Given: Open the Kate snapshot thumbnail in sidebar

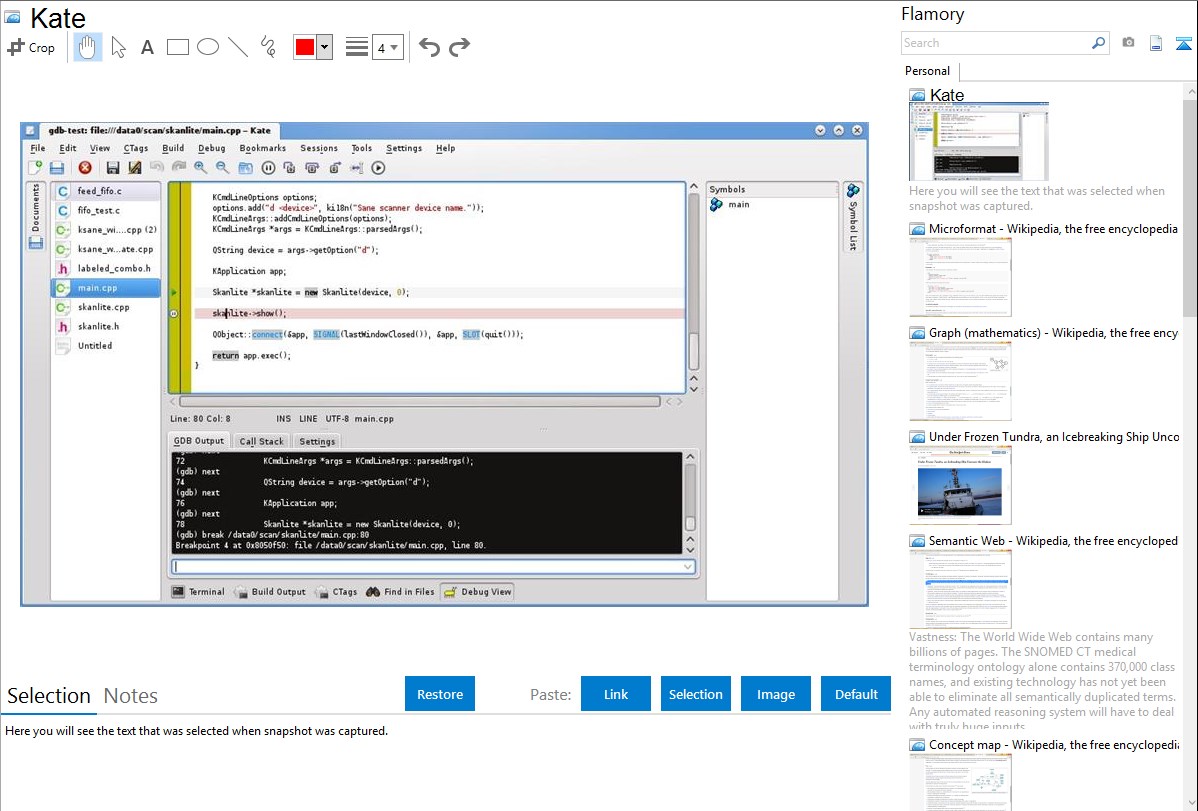Looking at the screenshot, I should point(979,142).
